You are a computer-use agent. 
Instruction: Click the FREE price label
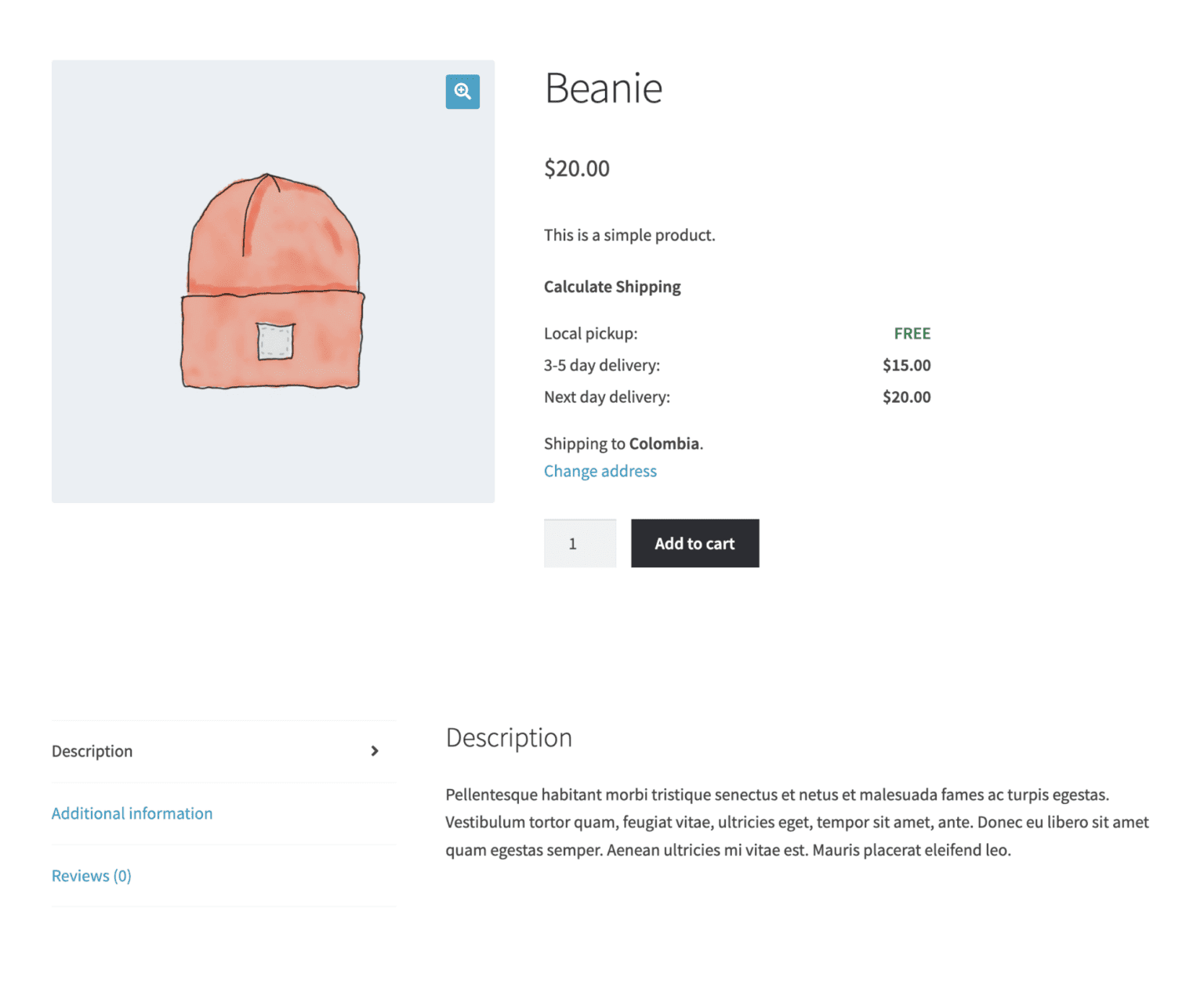[x=912, y=333]
